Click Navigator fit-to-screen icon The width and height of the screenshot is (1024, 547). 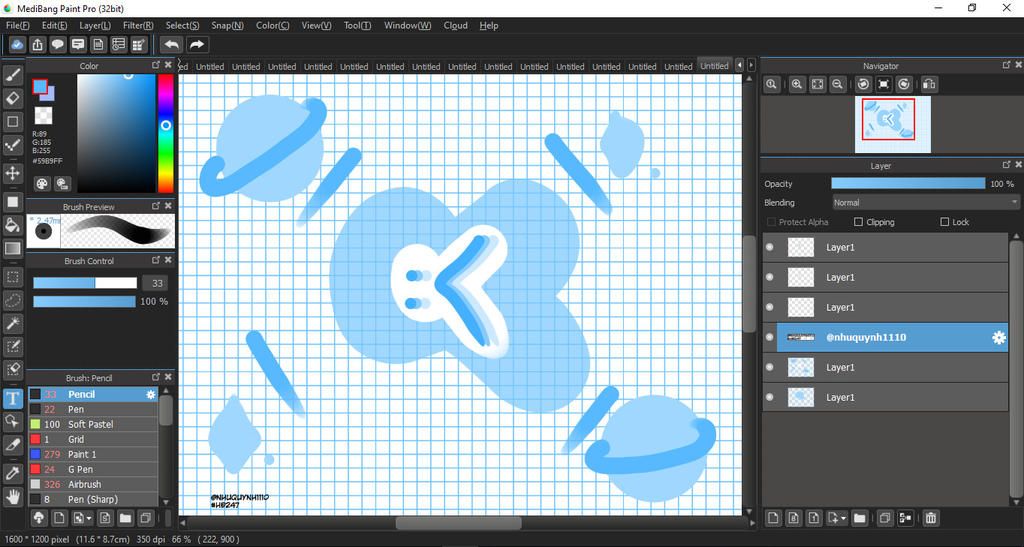click(818, 84)
